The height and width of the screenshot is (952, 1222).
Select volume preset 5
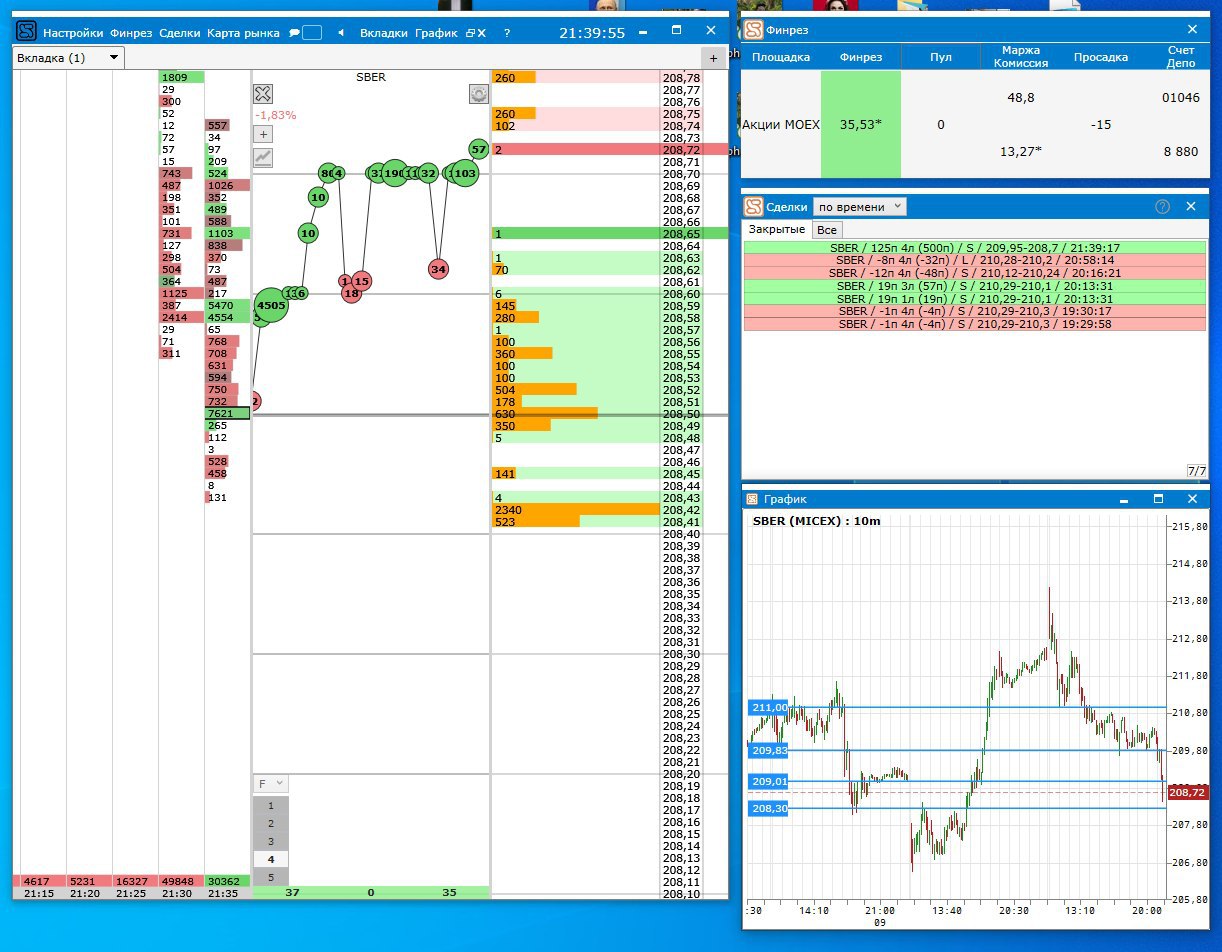[x=271, y=877]
